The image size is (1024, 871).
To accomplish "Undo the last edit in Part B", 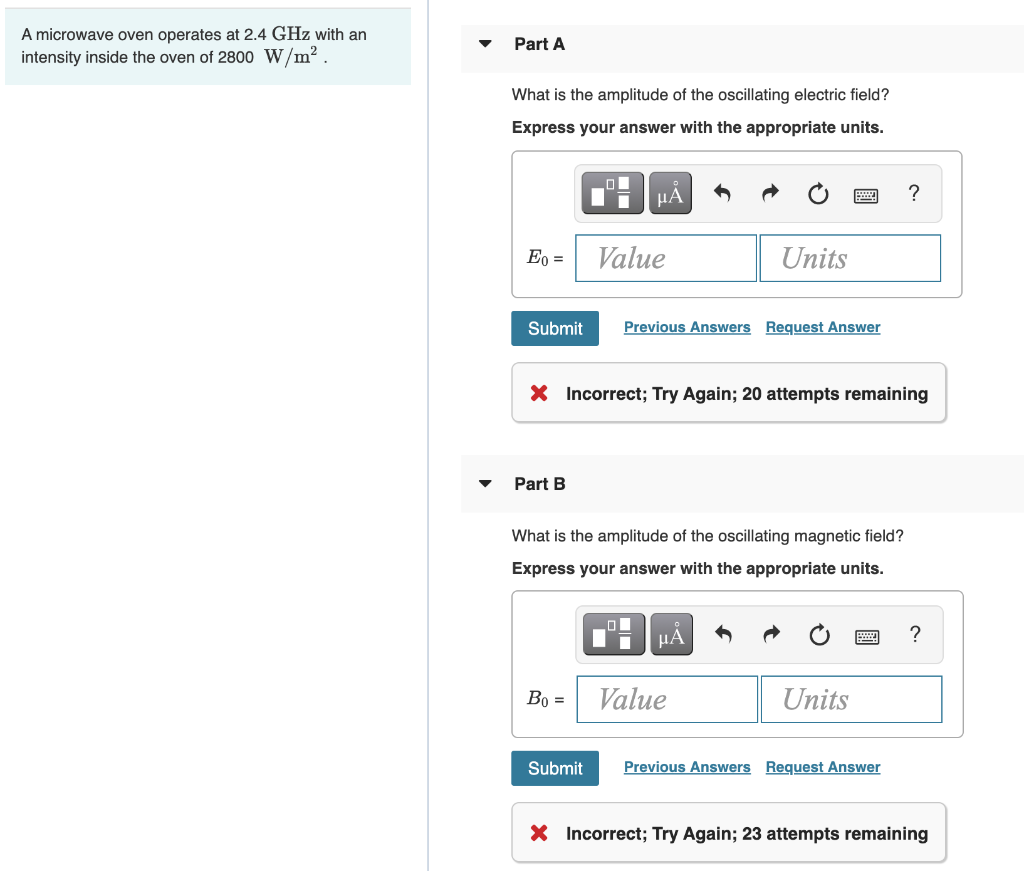I will [x=723, y=634].
